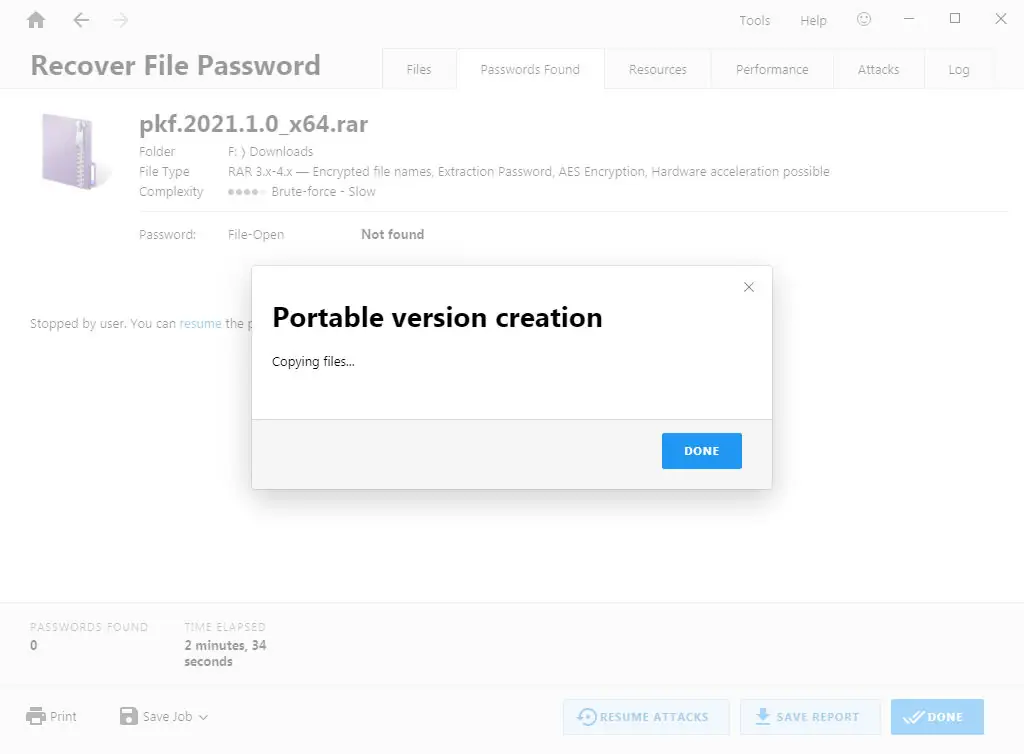This screenshot has width=1024, height=754.
Task: Minimize the application window
Action: point(908,20)
